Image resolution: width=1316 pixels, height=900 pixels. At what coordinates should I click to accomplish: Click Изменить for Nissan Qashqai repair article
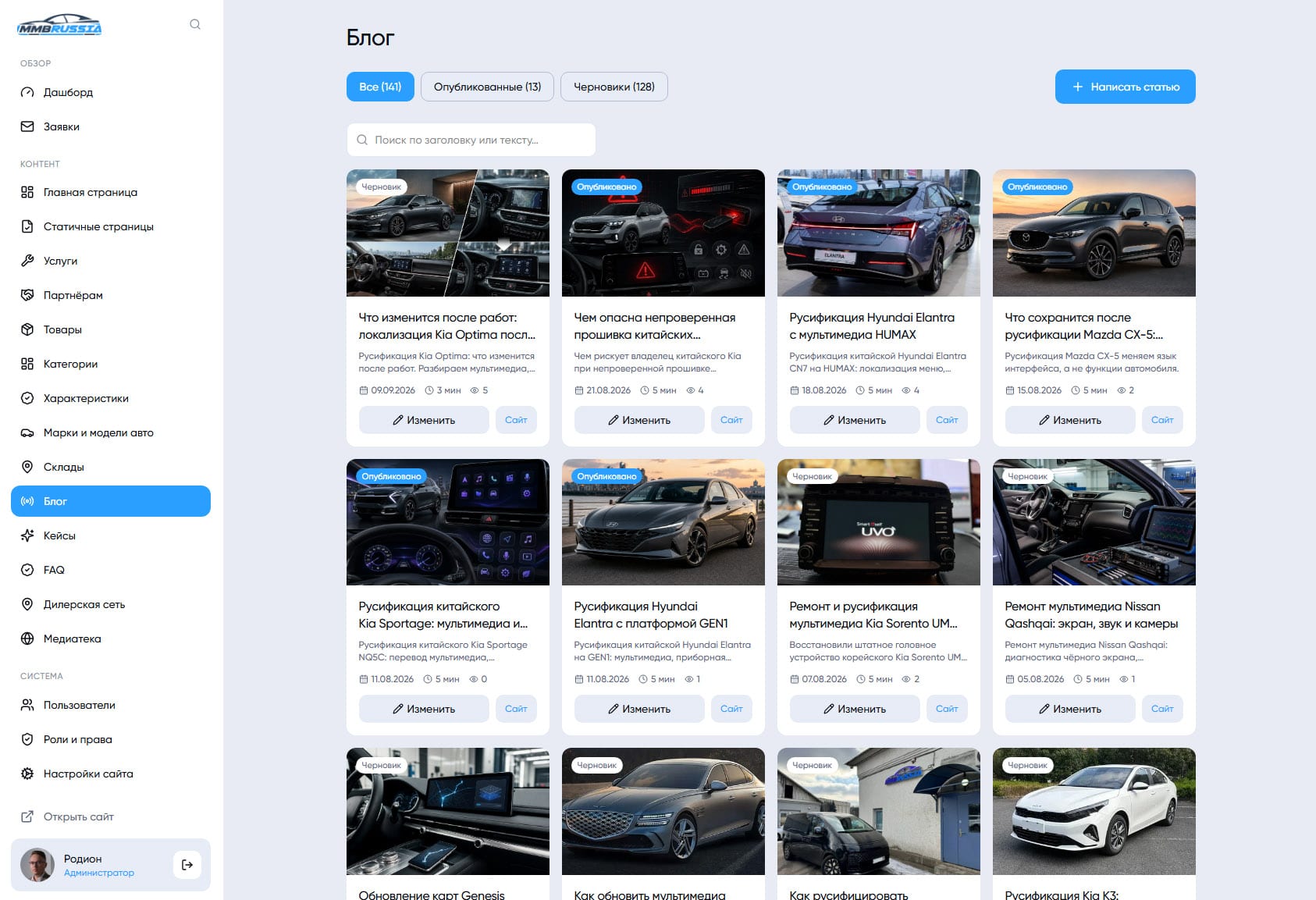pyautogui.click(x=1070, y=709)
